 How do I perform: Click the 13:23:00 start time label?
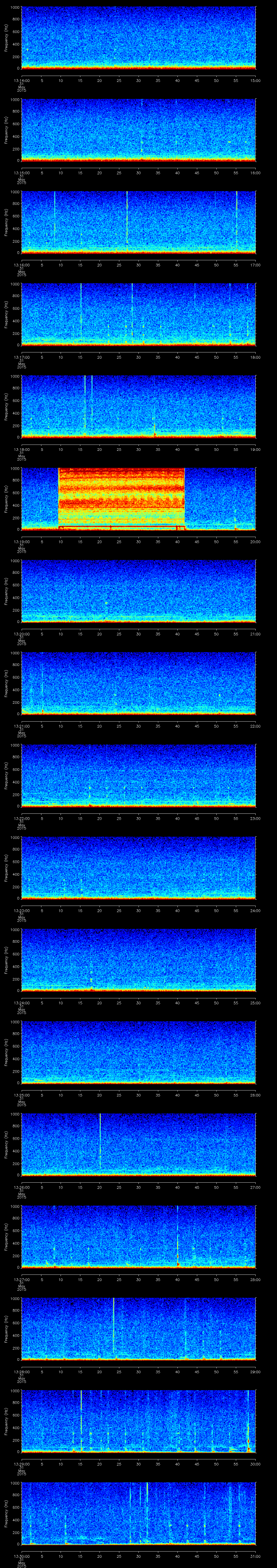coord(21,910)
